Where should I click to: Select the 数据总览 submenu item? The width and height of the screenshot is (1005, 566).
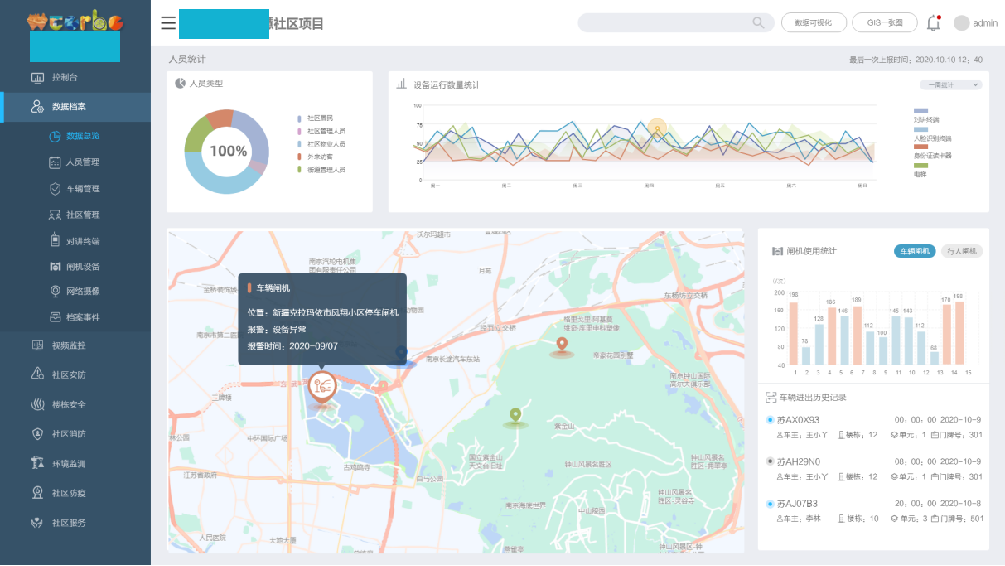[x=76, y=136]
